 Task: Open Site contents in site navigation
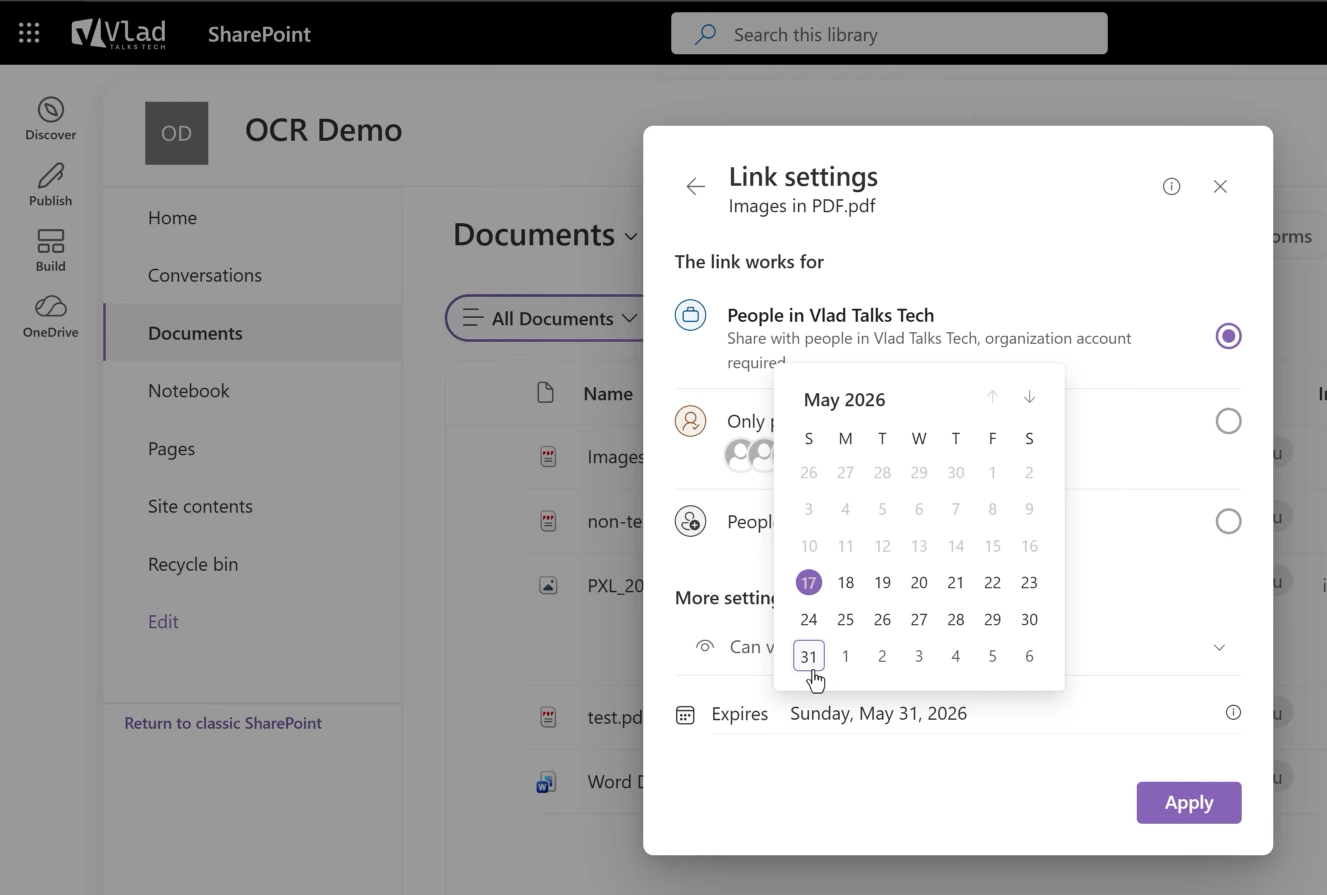tap(200, 506)
